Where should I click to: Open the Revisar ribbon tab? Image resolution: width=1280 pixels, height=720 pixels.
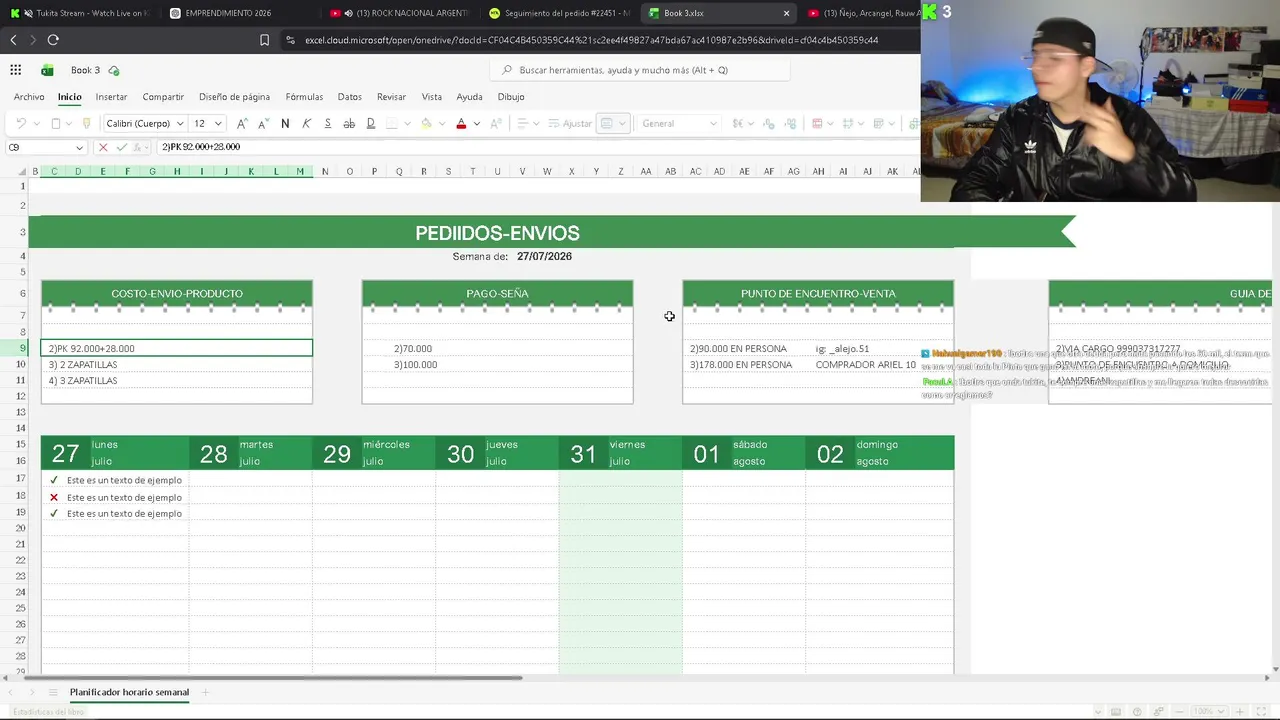391,97
